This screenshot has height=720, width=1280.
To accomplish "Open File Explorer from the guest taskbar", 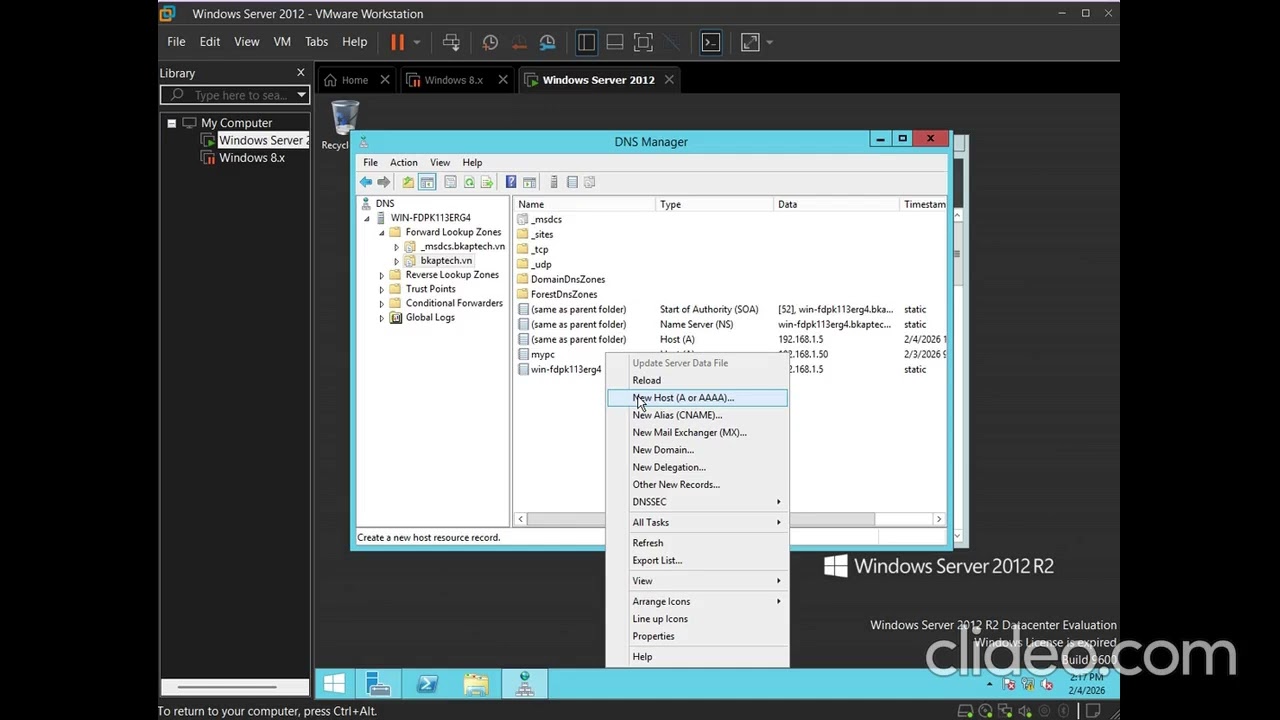I will pos(476,684).
